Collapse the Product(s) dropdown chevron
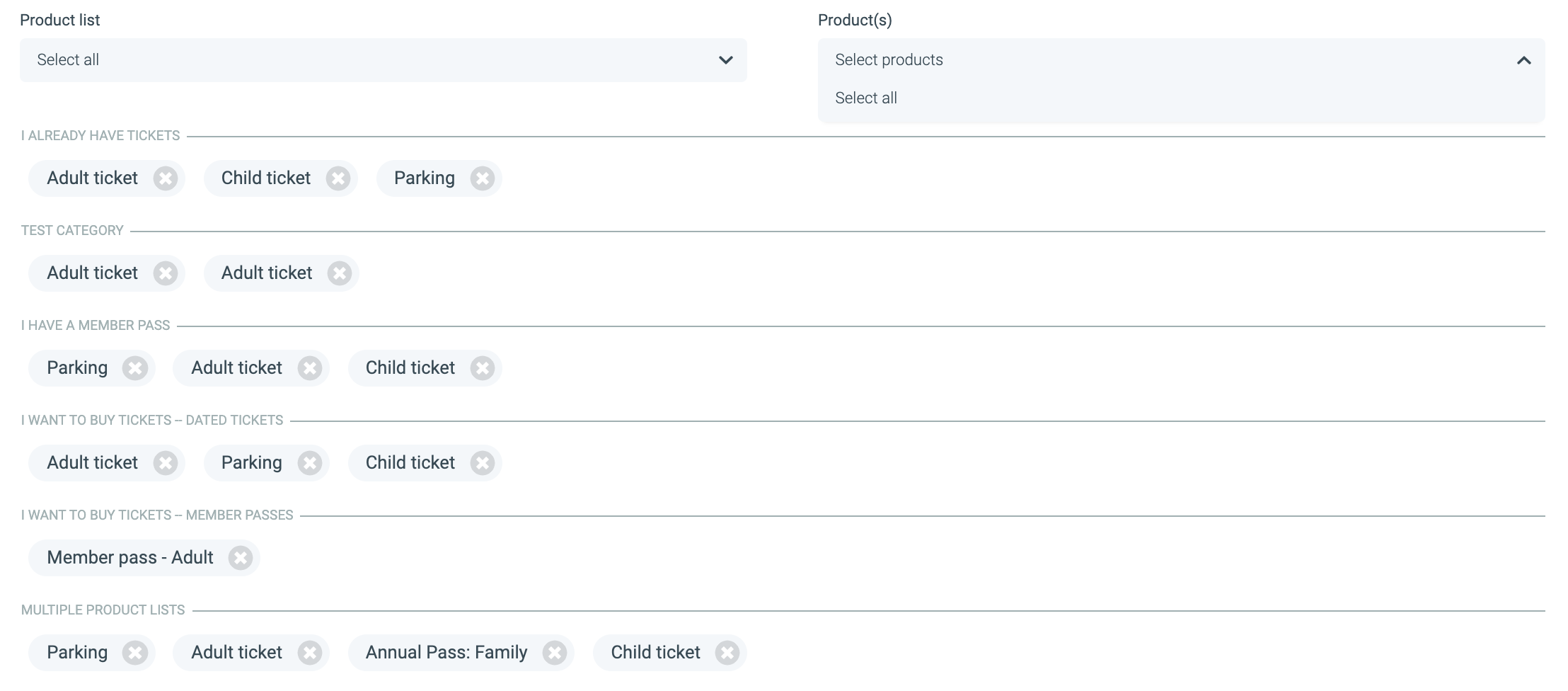This screenshot has width=1568, height=691. [x=1523, y=61]
